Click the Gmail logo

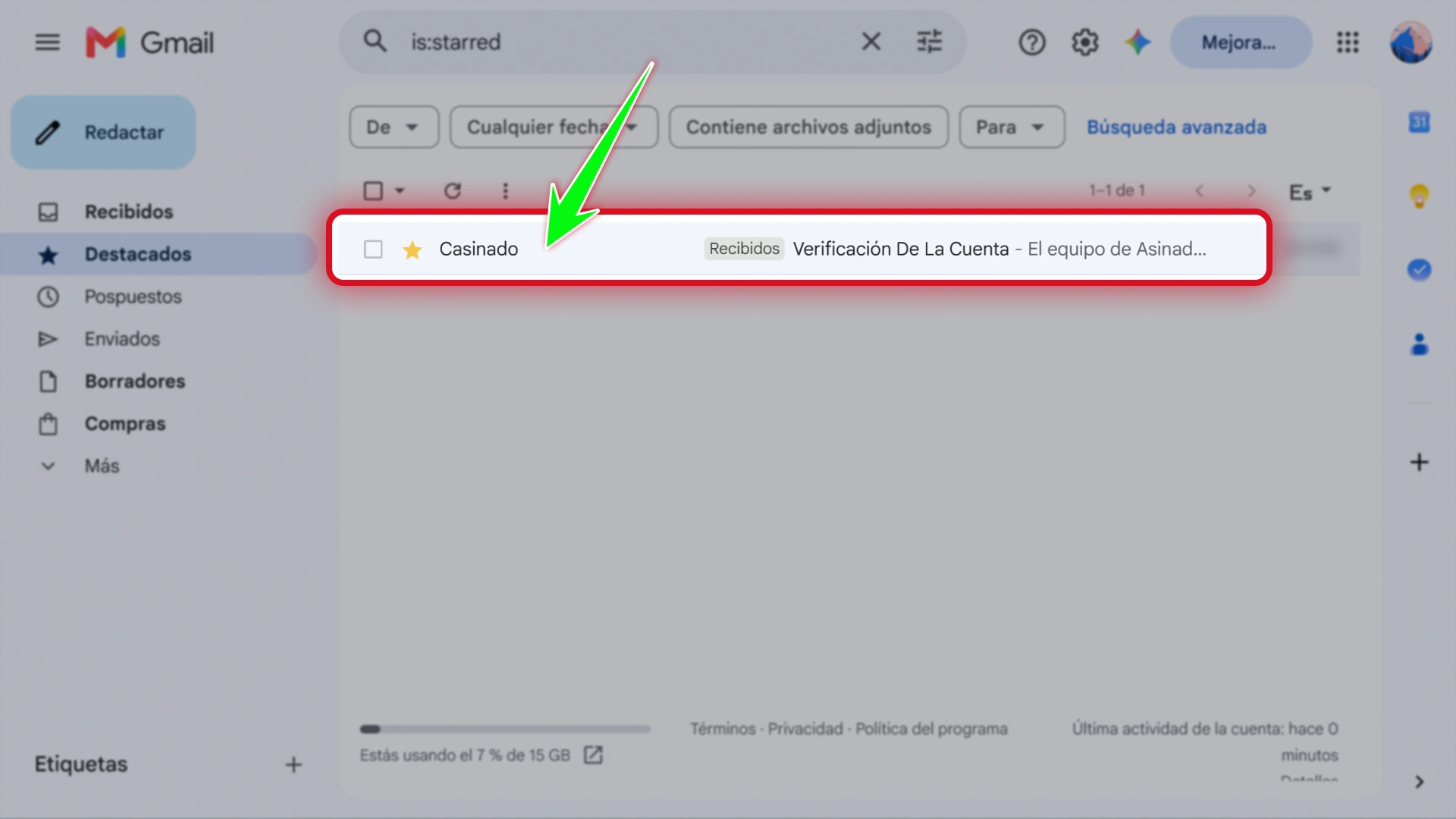(149, 42)
